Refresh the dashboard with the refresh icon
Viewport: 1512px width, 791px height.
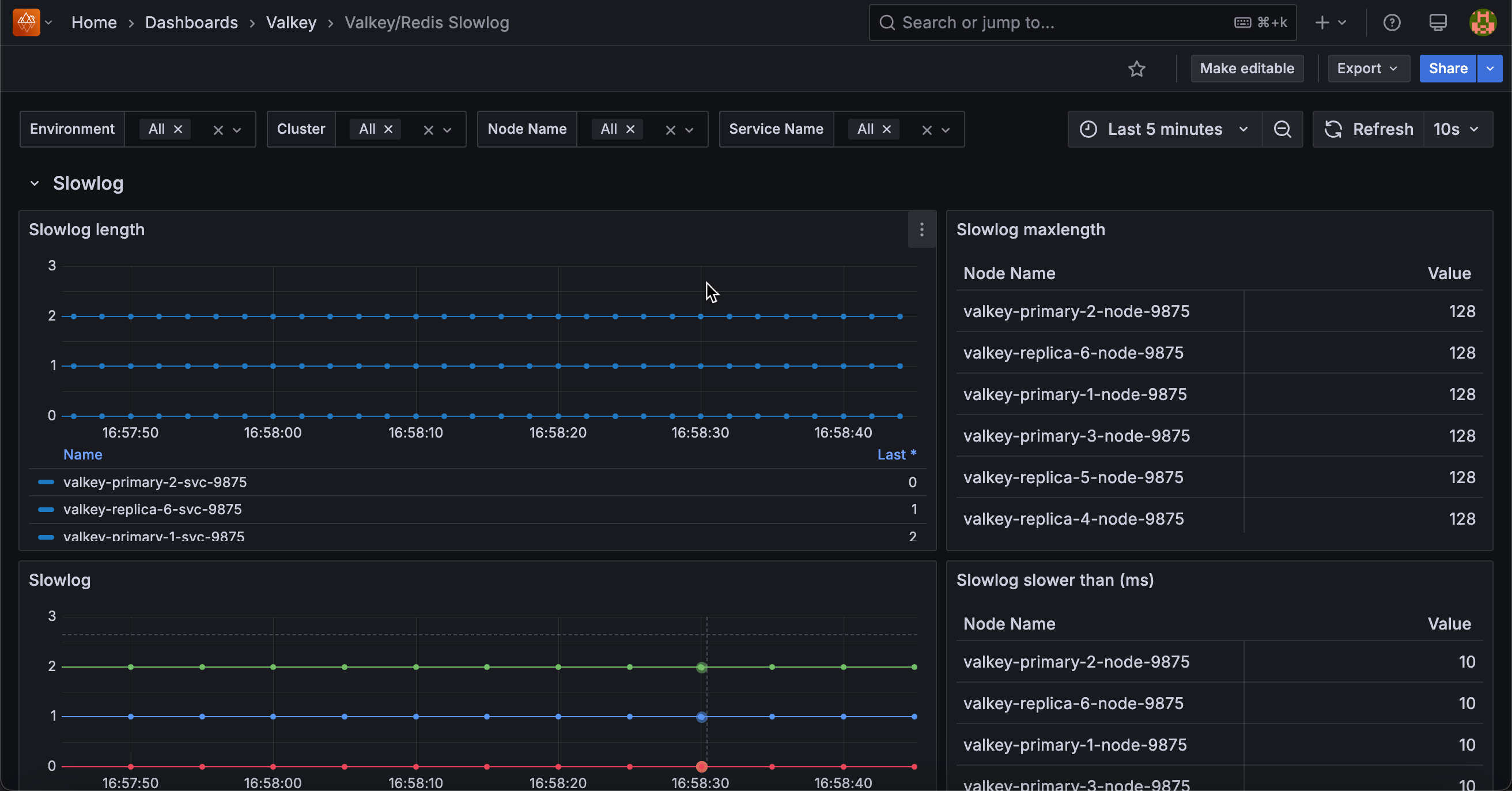(x=1332, y=129)
